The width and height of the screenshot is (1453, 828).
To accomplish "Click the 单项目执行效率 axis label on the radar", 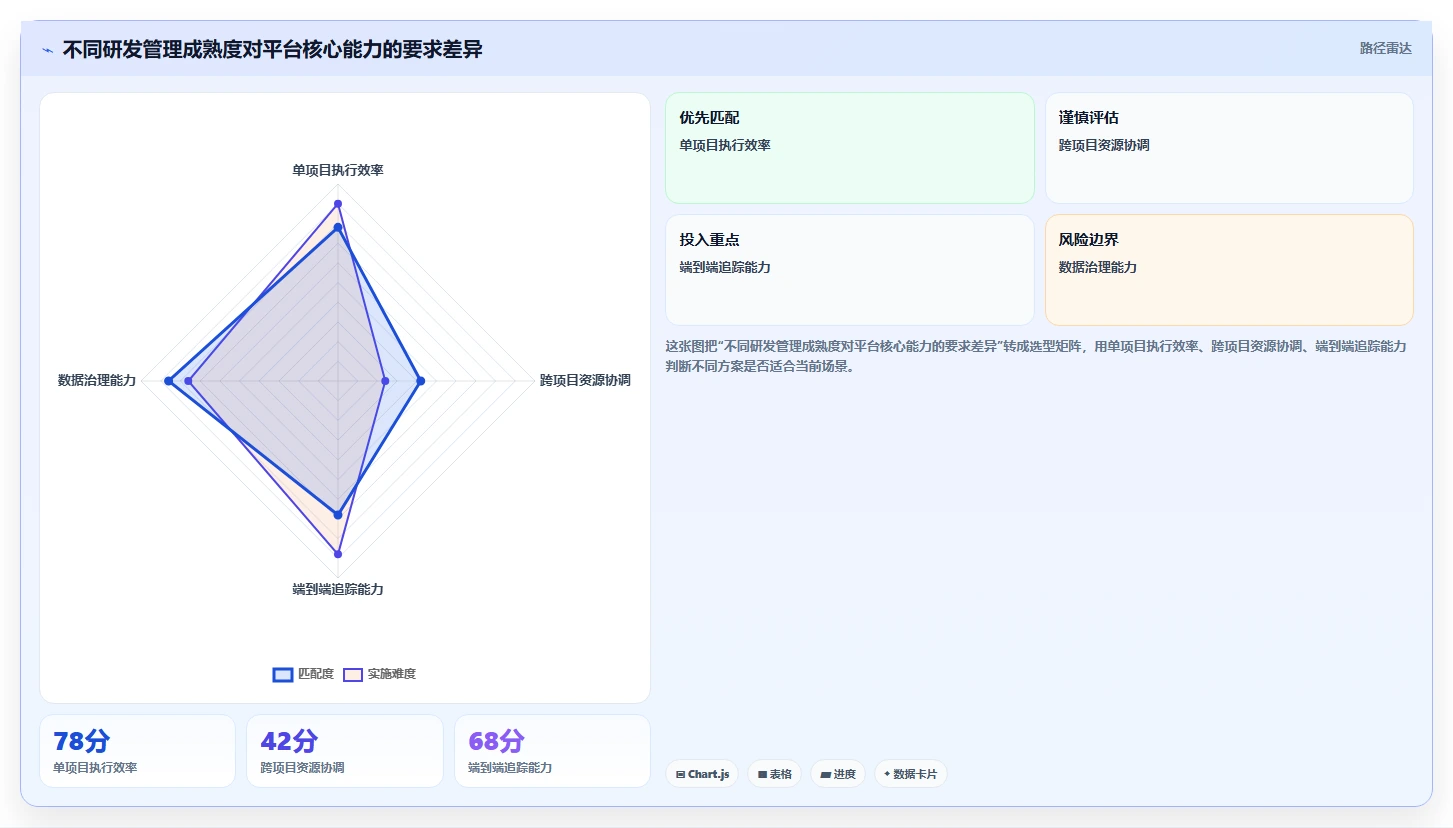I will (x=338, y=170).
